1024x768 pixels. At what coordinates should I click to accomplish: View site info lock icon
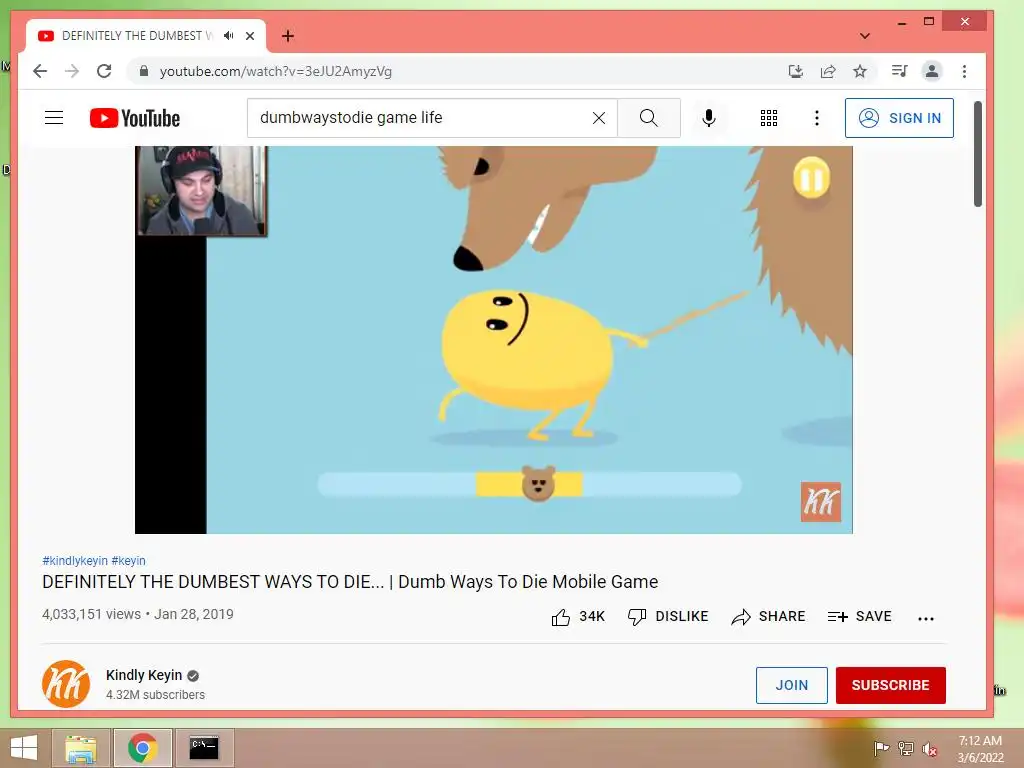[x=144, y=71]
